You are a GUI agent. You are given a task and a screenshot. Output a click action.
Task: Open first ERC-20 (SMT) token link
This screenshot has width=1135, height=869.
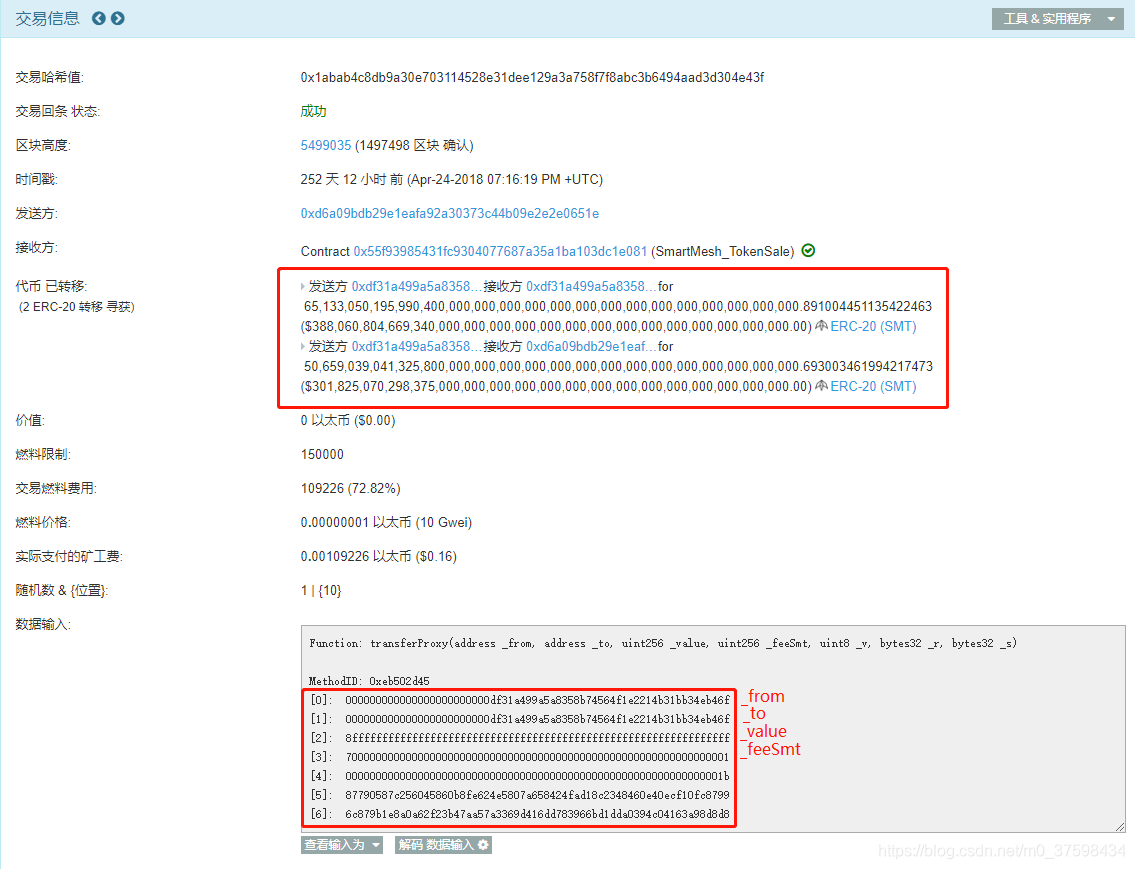(x=873, y=326)
